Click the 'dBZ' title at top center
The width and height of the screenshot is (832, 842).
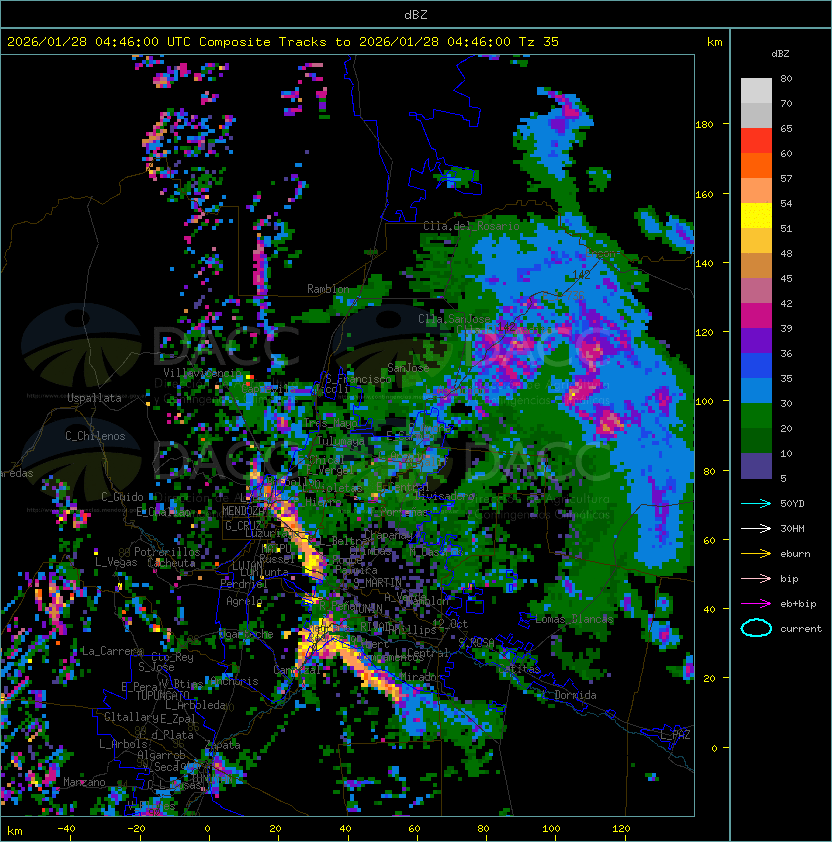[x=416, y=15]
